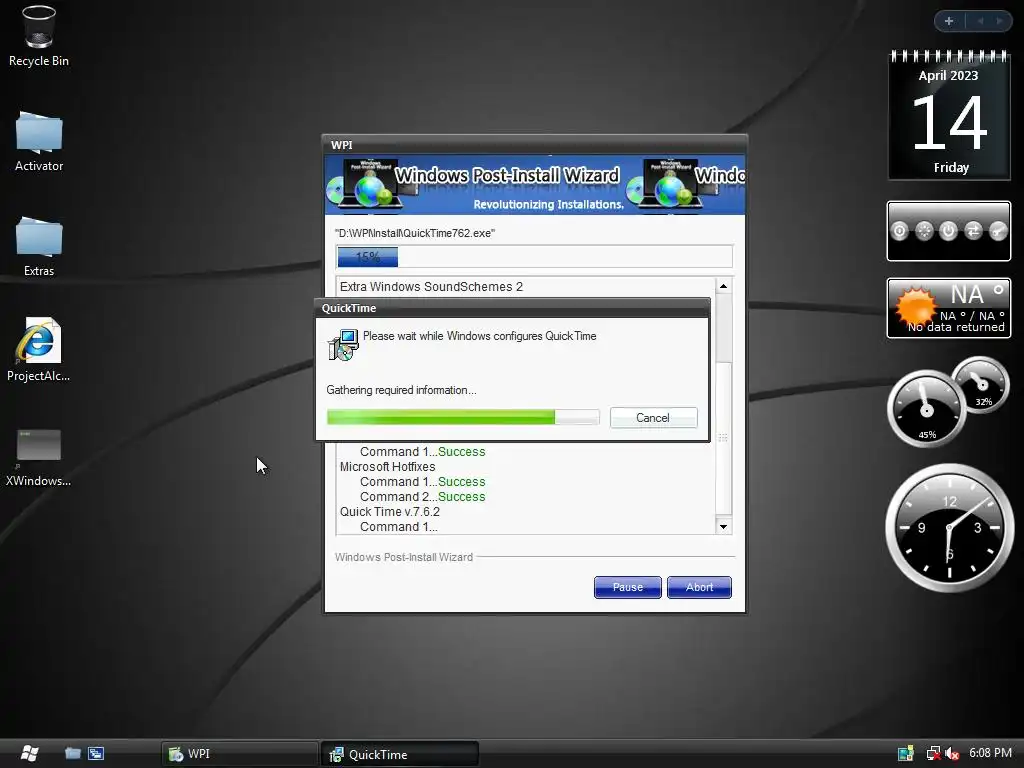Click the switch windows quick launch icon
The height and width of the screenshot is (768, 1024).
point(96,754)
